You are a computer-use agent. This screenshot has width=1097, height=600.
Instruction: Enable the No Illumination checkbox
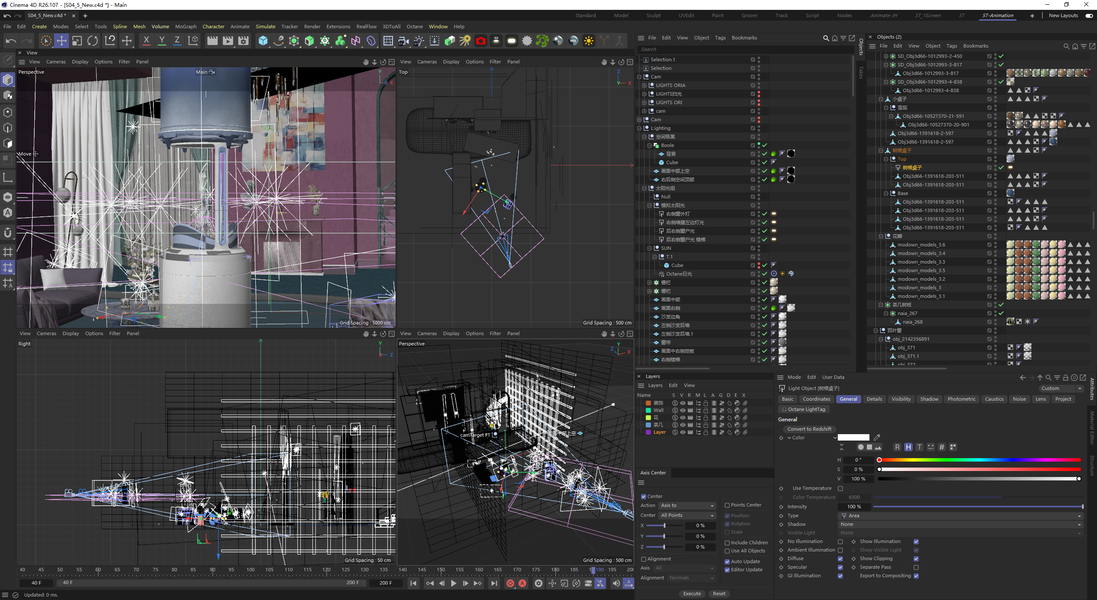840,541
